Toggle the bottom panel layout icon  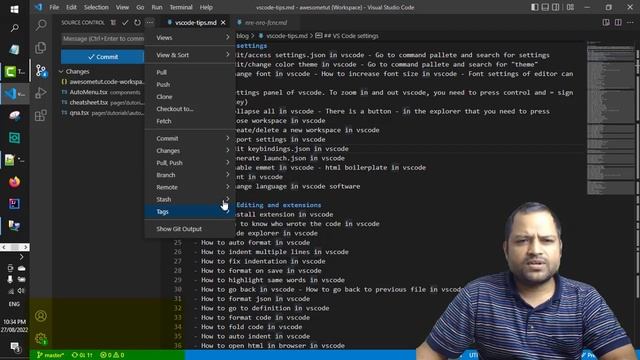545,7
